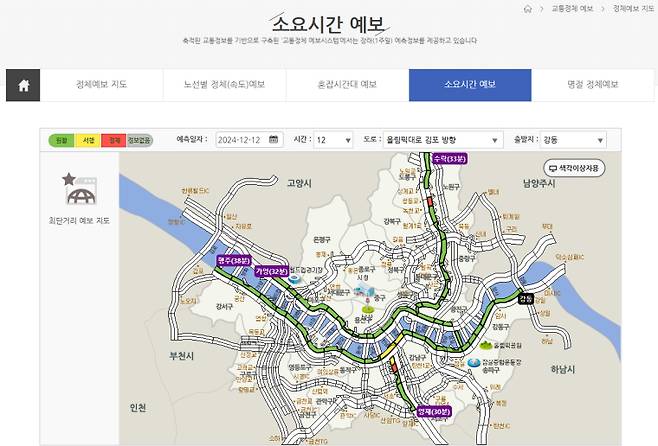Click the gray 정보없음 legend swatch
This screenshot has width=658, height=446.
[x=139, y=140]
